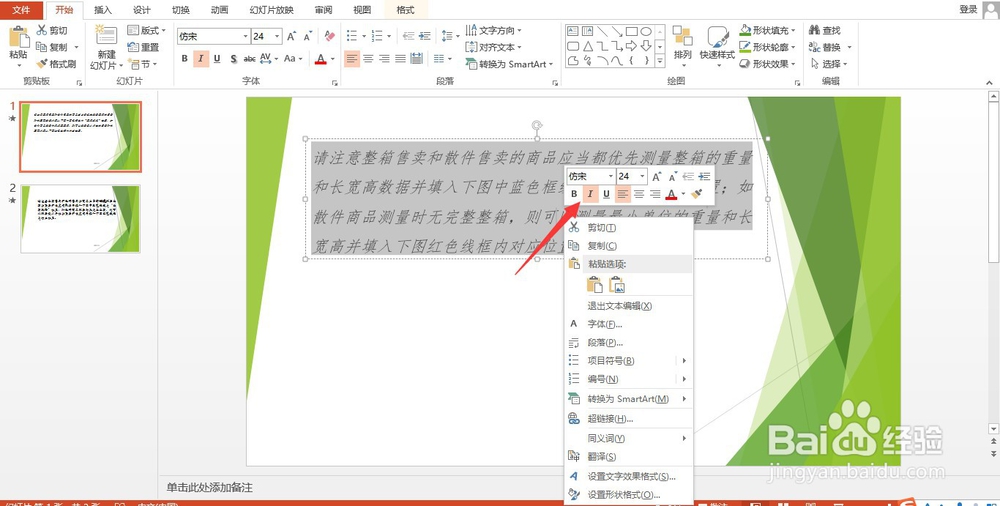Open the ribbon font size 24 dropdown

tap(277, 36)
